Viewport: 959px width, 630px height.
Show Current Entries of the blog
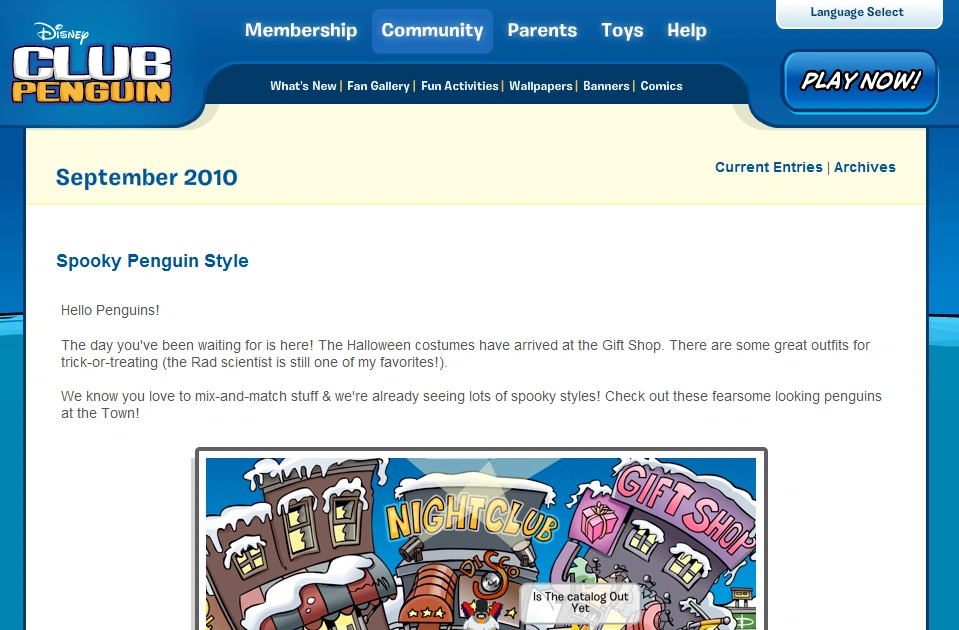(x=769, y=167)
